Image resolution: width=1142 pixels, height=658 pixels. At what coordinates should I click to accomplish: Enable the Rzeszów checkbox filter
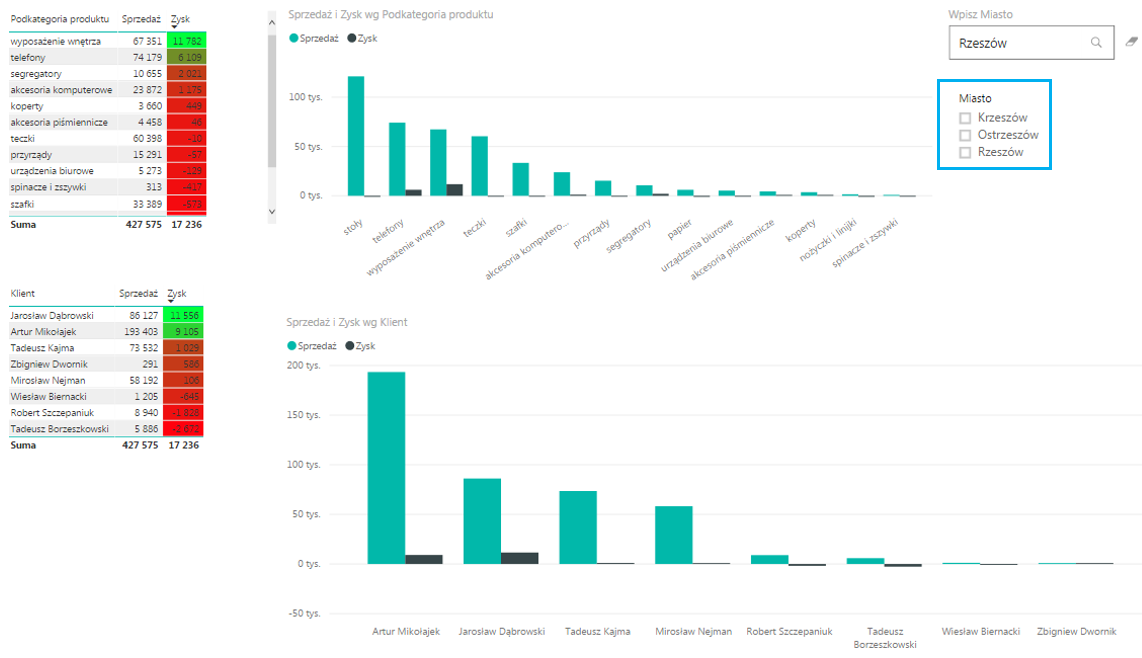click(x=965, y=152)
